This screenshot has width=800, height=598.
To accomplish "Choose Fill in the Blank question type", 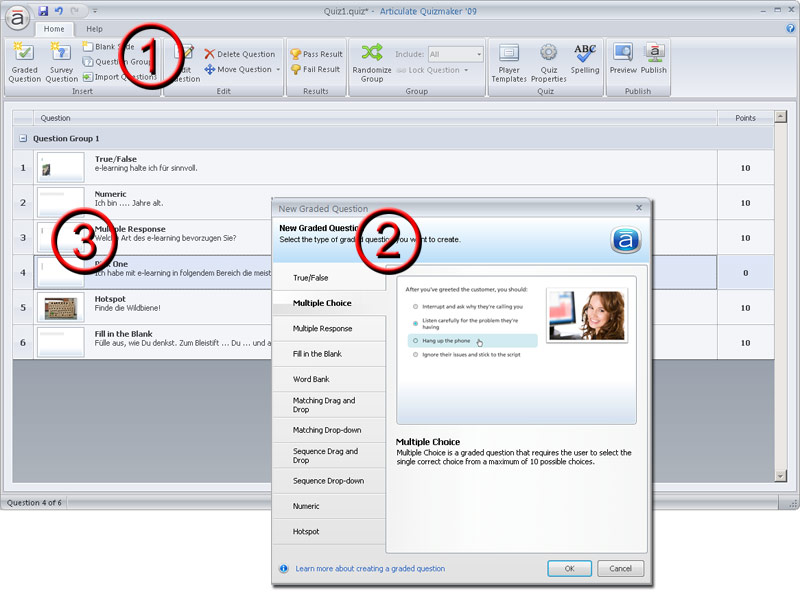I will pyautogui.click(x=317, y=354).
